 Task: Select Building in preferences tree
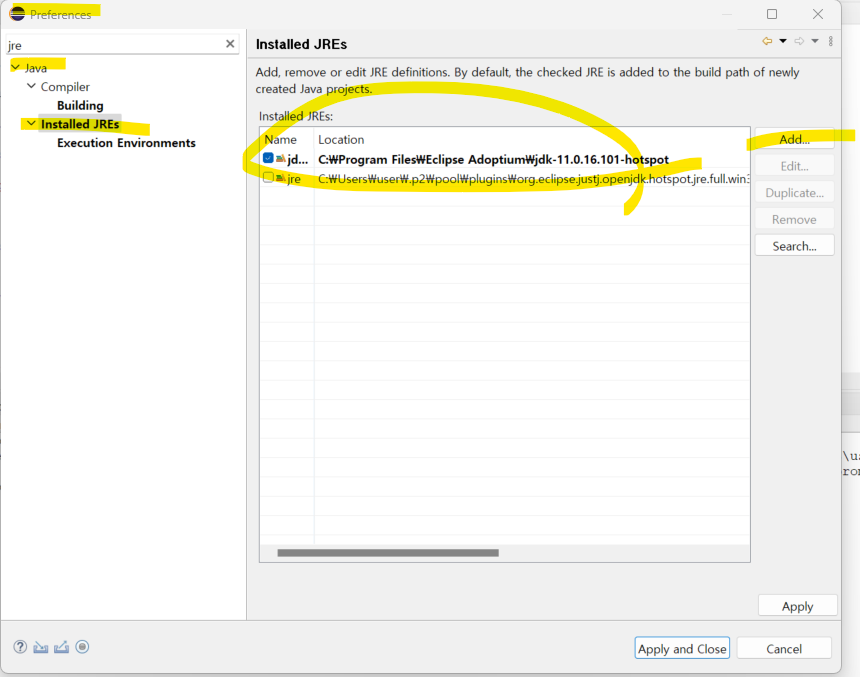click(80, 105)
